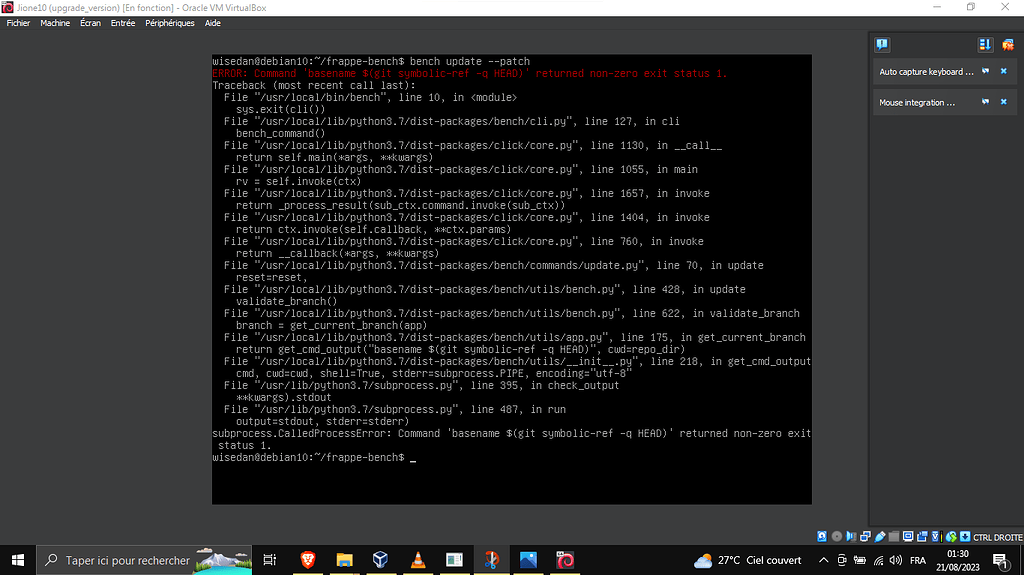
Task: Suppress the Auto capture keyboard message
Action: coord(985,71)
